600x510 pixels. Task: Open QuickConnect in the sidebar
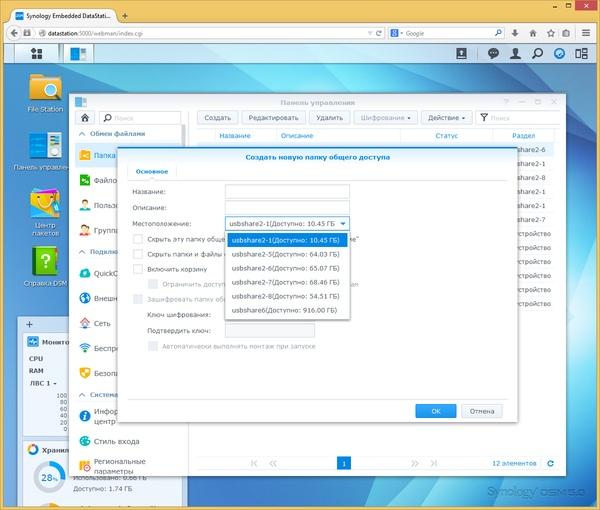(x=97, y=274)
